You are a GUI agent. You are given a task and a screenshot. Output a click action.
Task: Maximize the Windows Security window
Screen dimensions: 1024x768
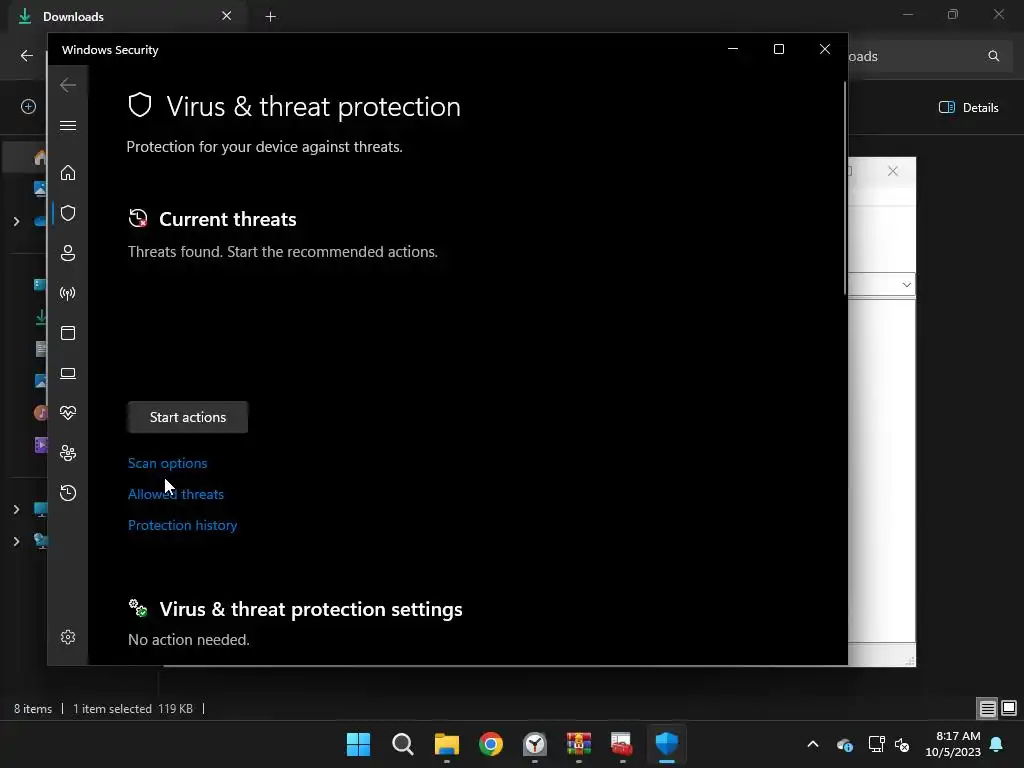778,49
